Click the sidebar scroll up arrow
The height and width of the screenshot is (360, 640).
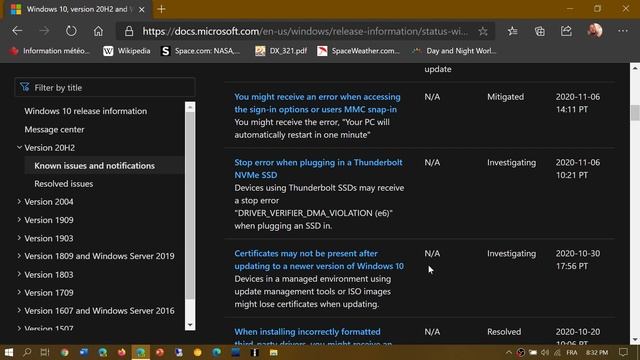point(190,107)
